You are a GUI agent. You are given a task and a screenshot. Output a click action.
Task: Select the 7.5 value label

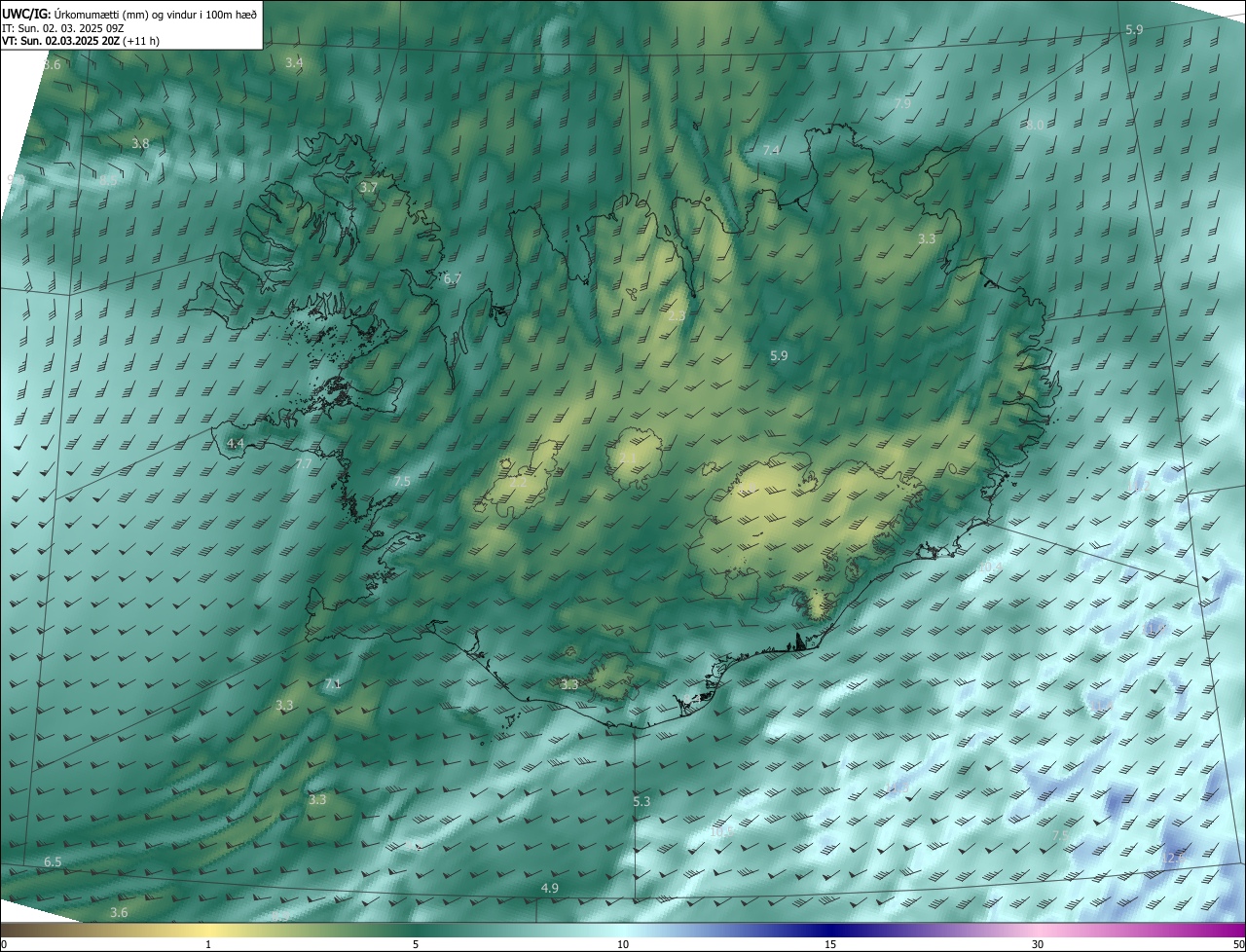point(402,481)
